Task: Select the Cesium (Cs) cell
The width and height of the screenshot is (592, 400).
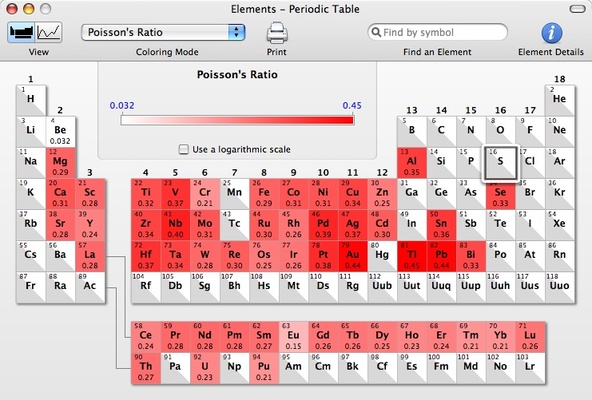Action: 31,256
